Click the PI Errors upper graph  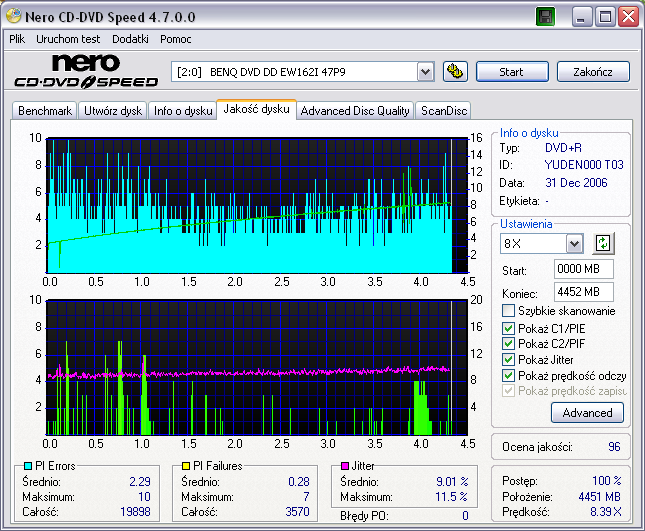pos(257,205)
